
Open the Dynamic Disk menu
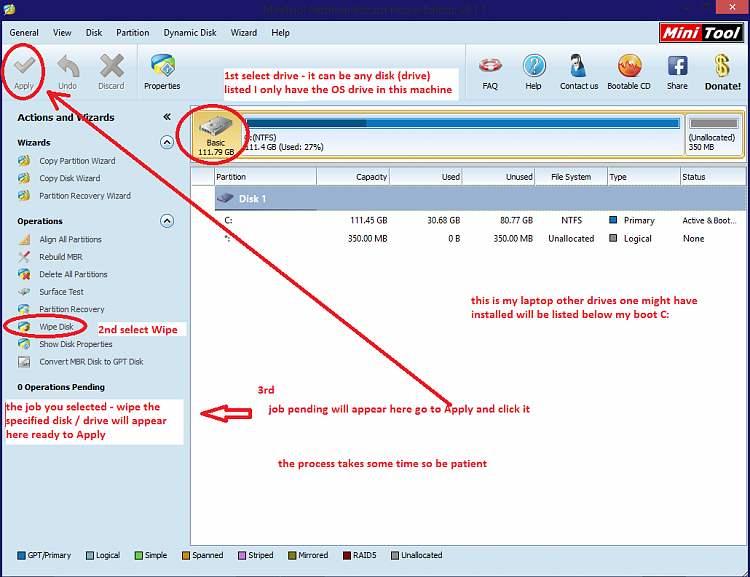click(x=190, y=33)
